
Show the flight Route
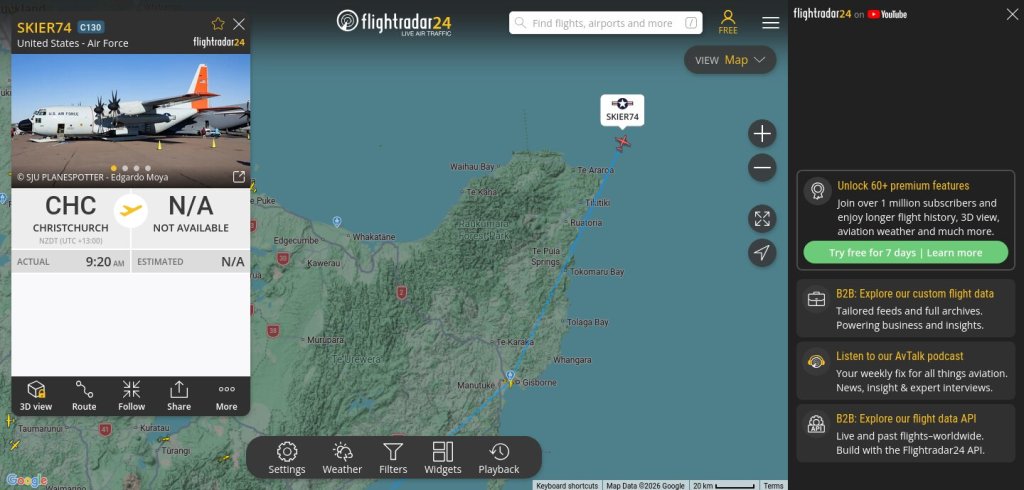84,395
